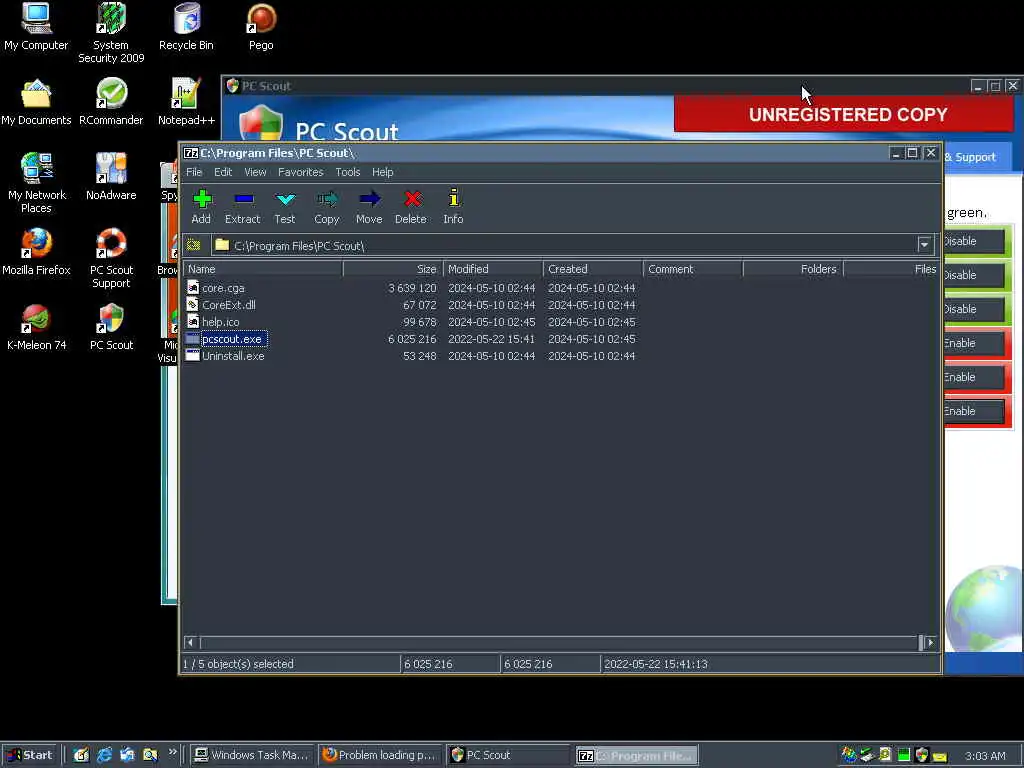Image resolution: width=1024 pixels, height=768 pixels.
Task: Select Uninstall.exe in the file list
Action: coord(233,356)
